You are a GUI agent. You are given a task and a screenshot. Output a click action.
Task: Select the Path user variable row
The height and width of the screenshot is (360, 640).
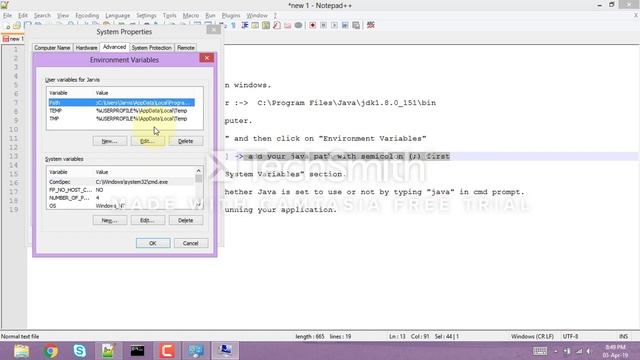121,102
